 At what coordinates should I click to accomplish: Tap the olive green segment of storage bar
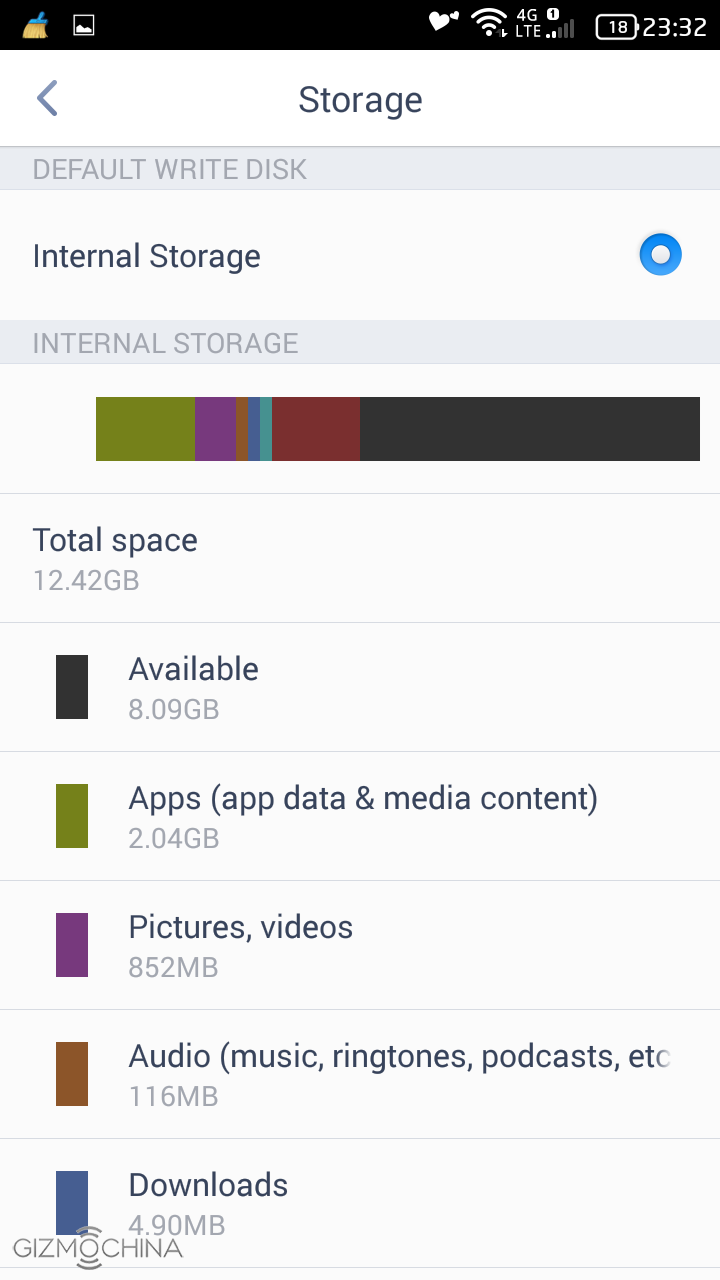tap(145, 429)
